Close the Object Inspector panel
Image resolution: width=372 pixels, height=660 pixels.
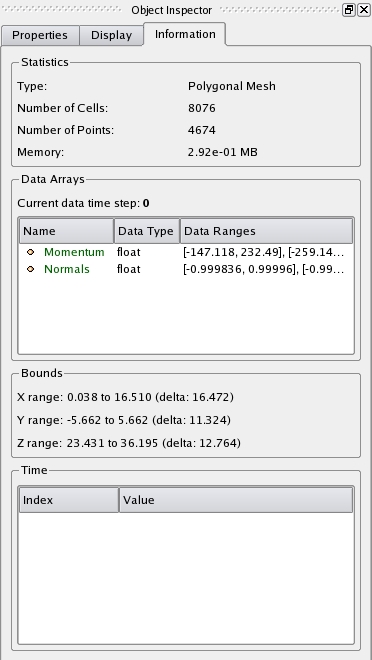click(x=364, y=10)
